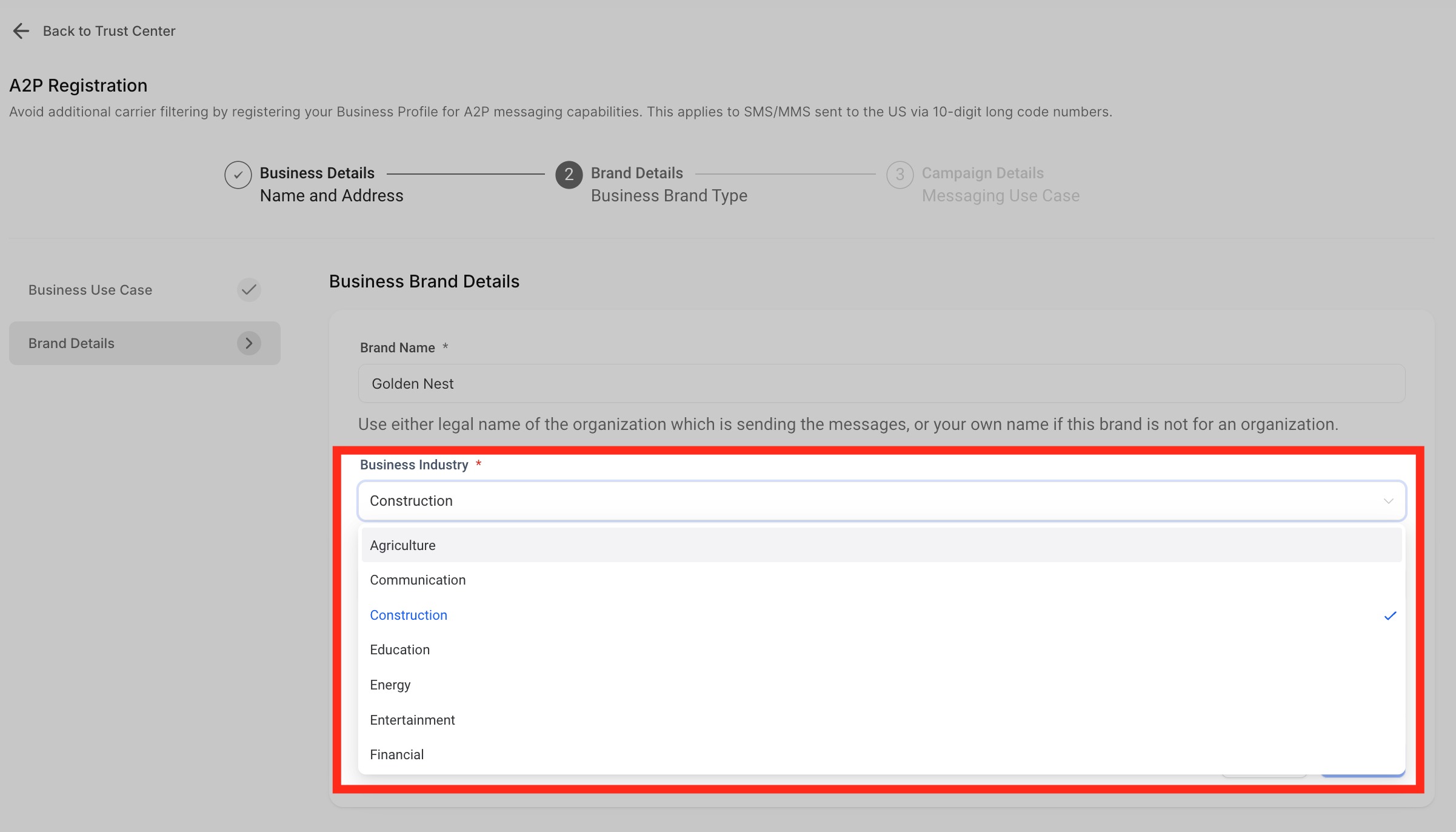Choose the Entertainment option

tap(881, 720)
